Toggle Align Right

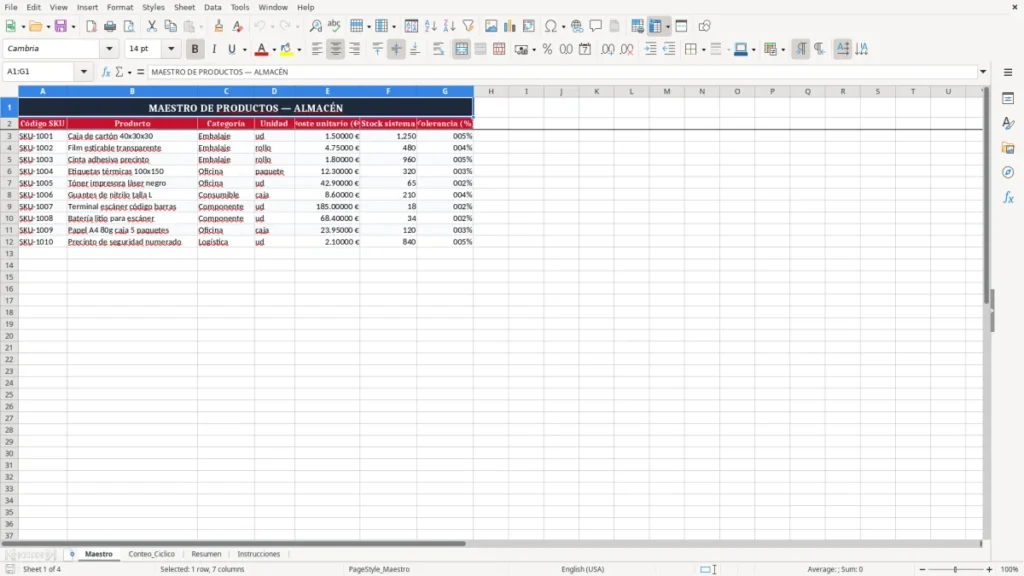[355, 49]
